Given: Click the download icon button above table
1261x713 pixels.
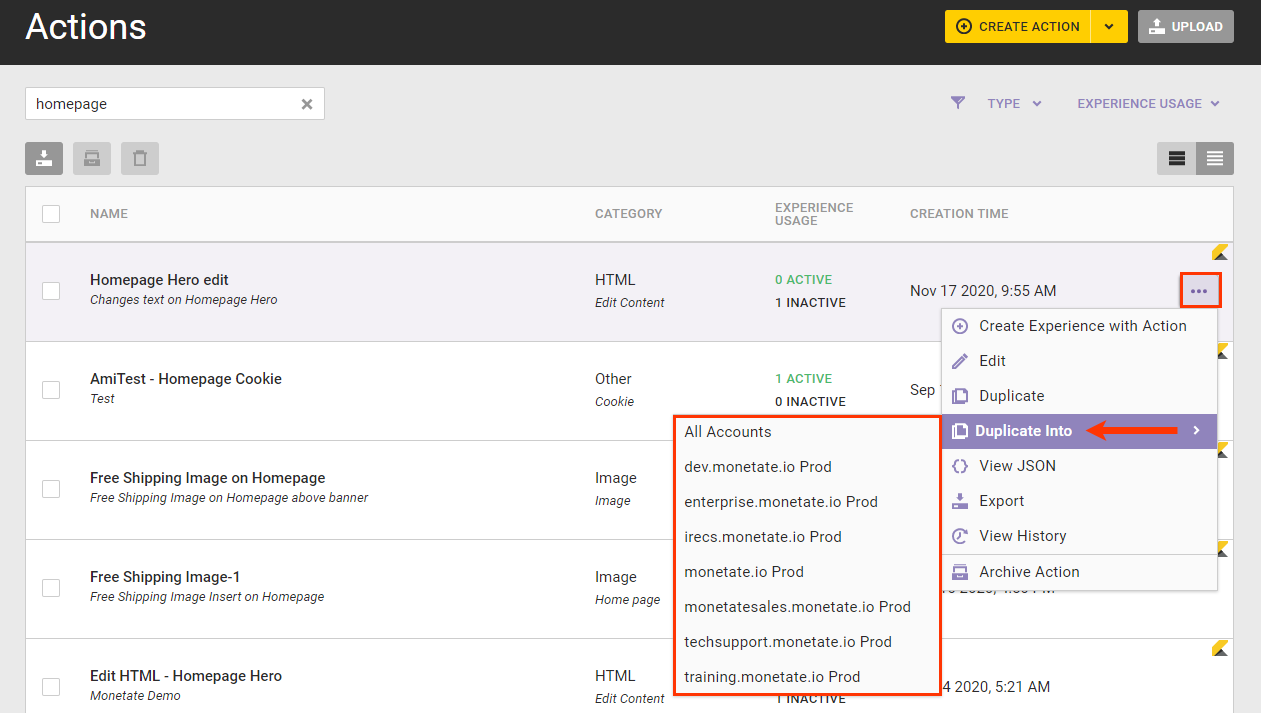Looking at the screenshot, I should click(44, 158).
